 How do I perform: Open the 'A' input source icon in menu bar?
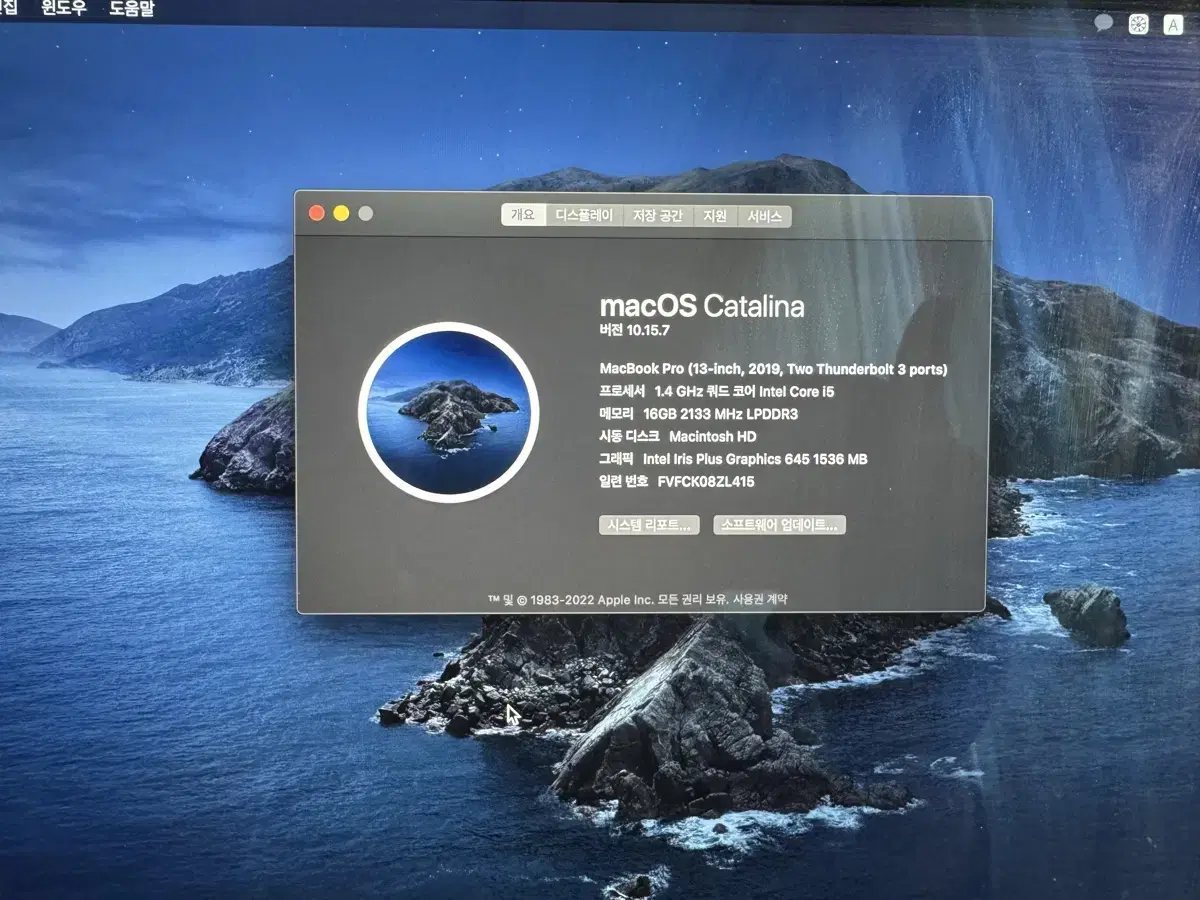coord(1172,22)
